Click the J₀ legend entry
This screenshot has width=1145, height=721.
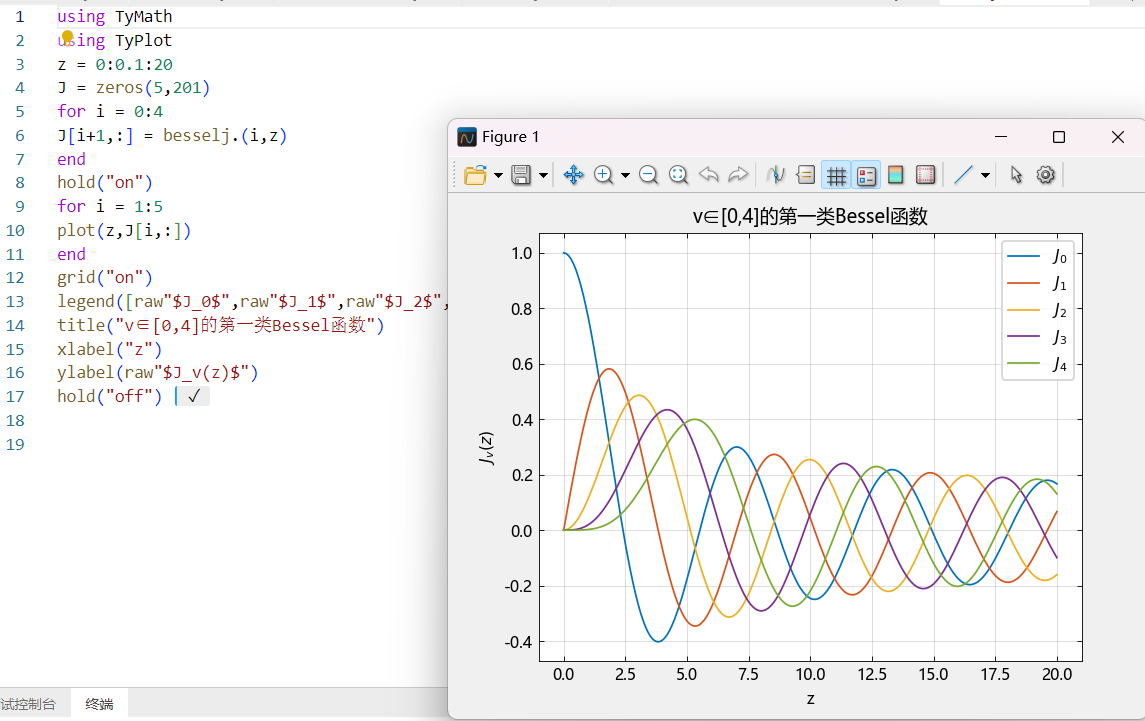pos(1038,256)
